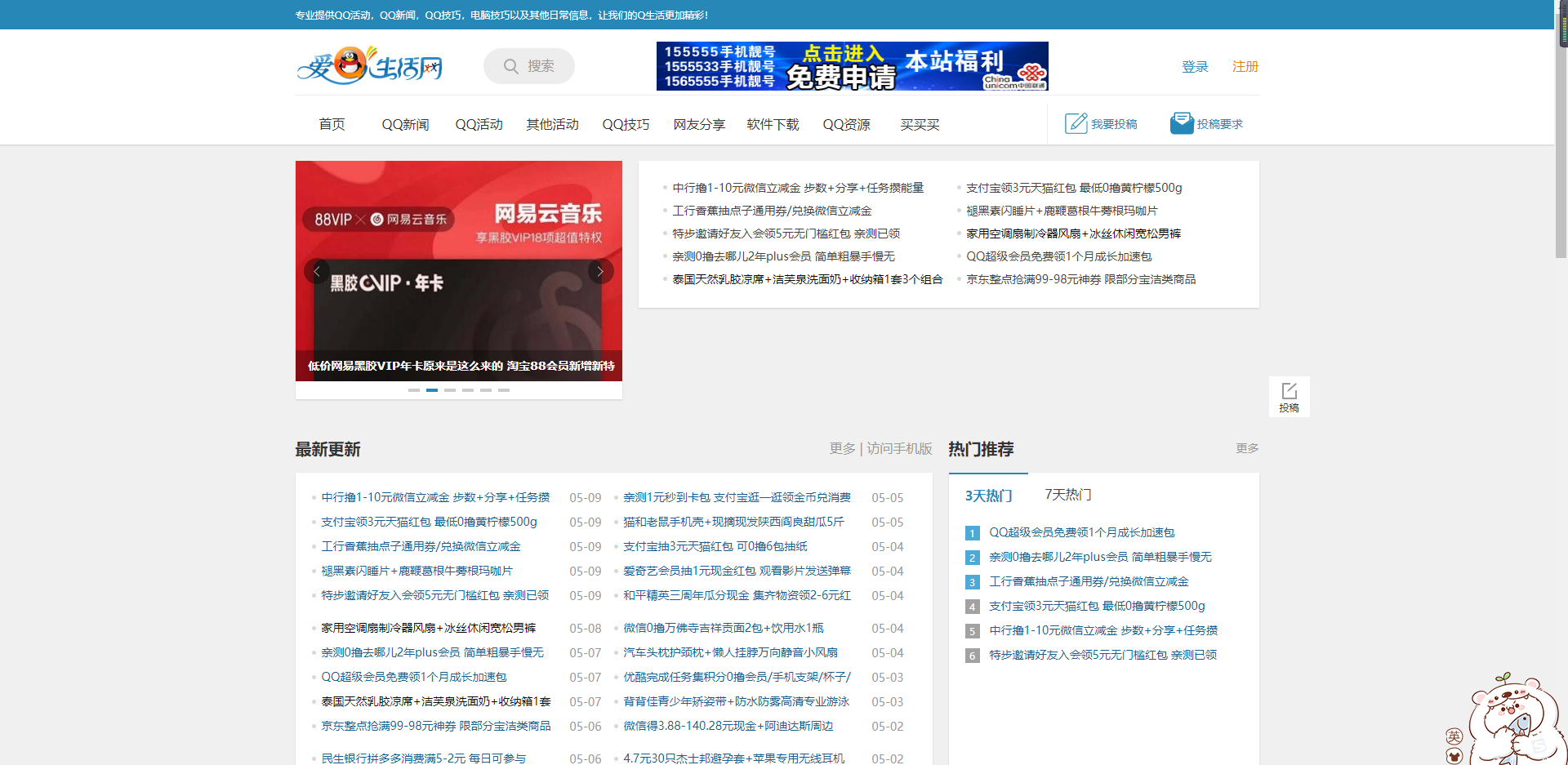This screenshot has height=765, width=1568.
Task: Open hot rank 1 QQ超级会员 article
Action: (1081, 532)
